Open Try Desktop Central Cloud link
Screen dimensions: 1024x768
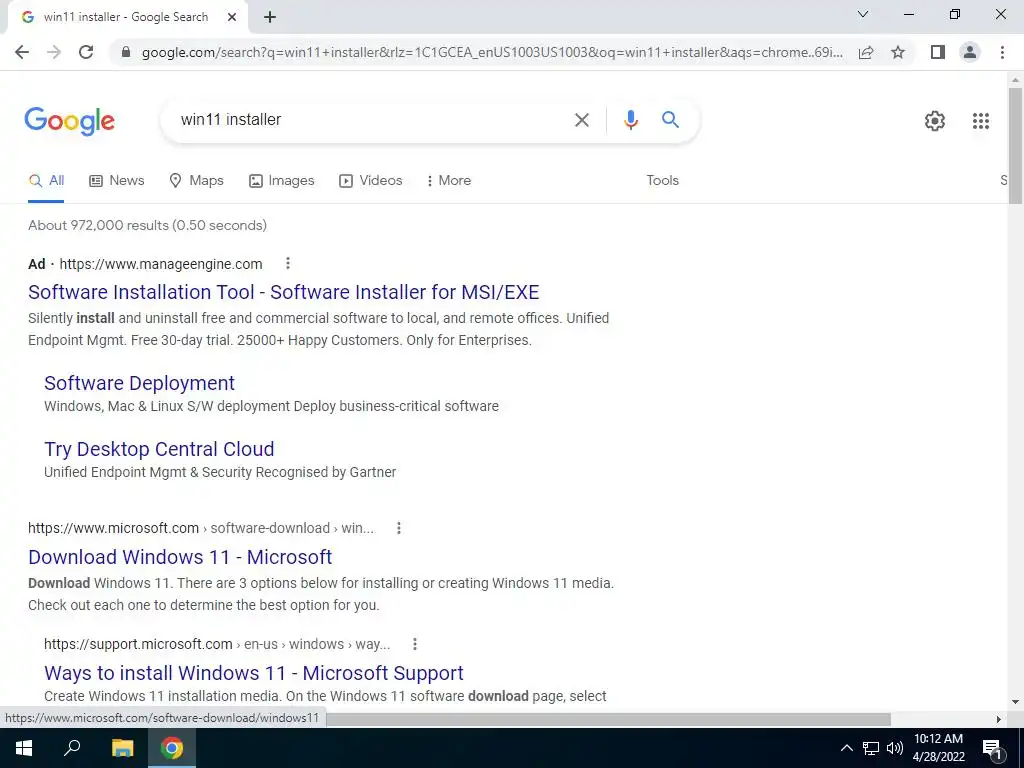point(159,449)
